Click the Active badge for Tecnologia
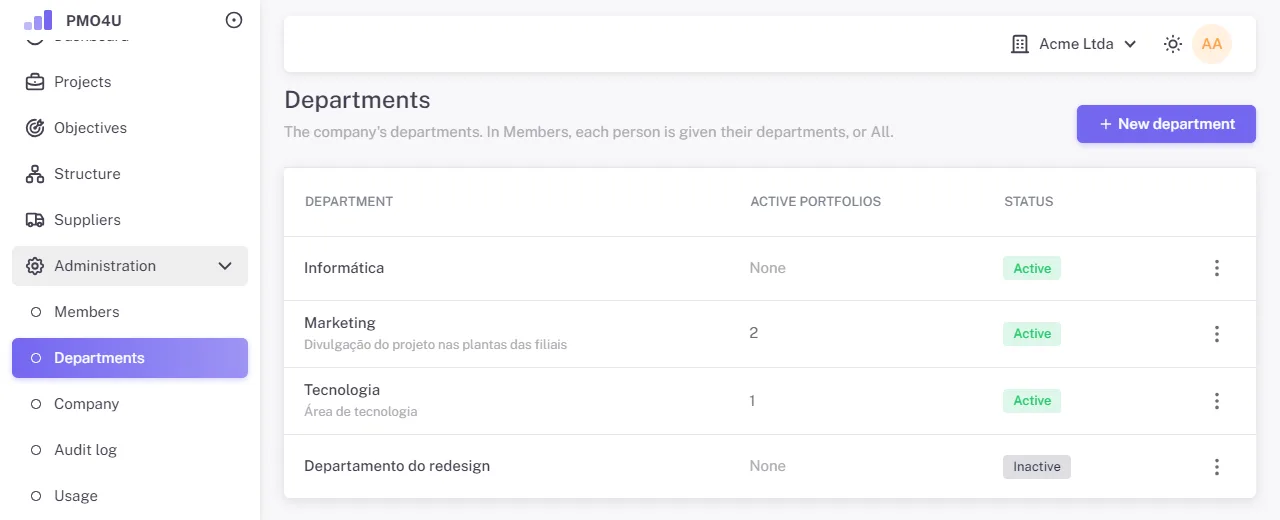 1032,401
